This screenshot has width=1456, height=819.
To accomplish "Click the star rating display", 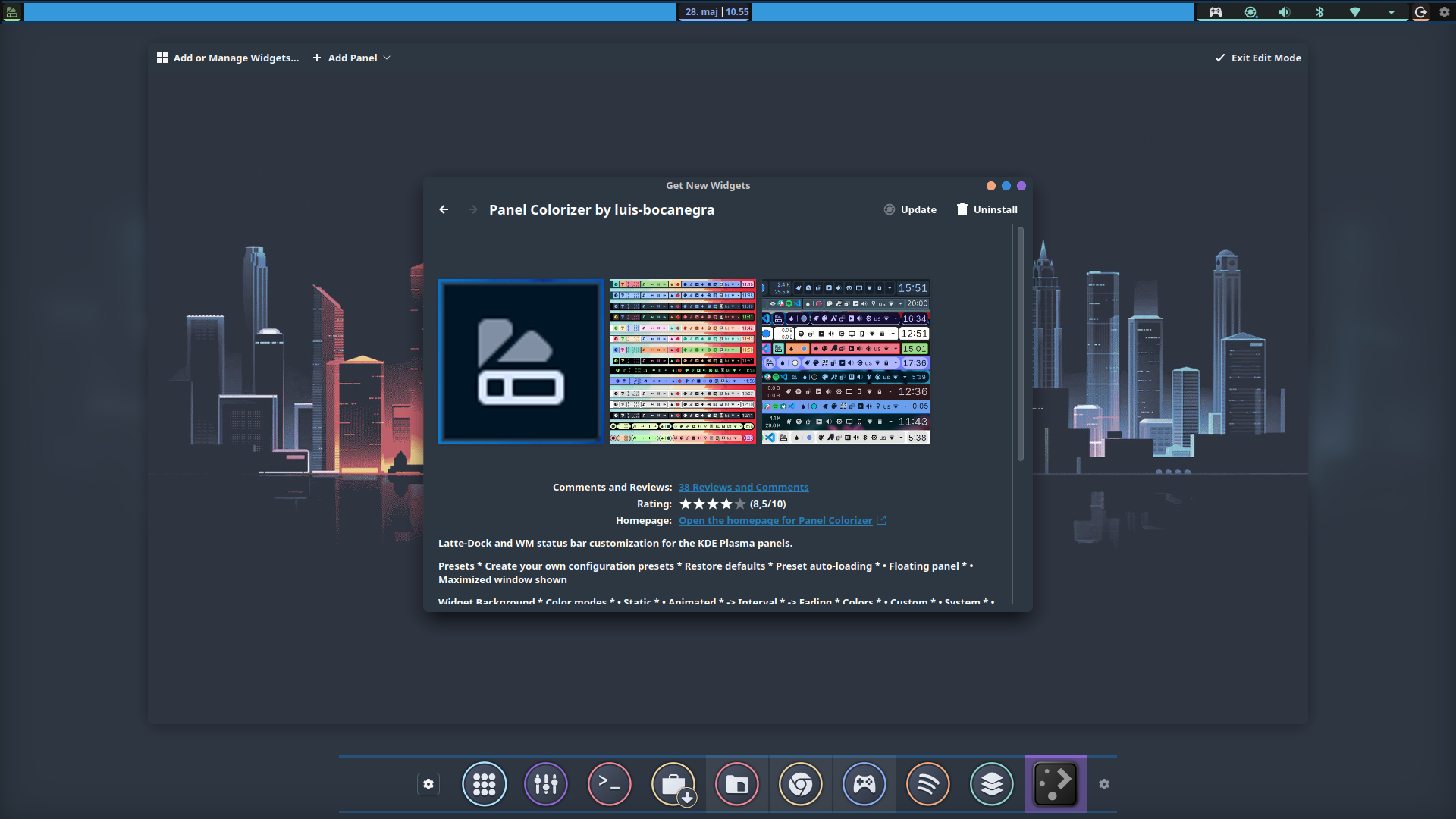I will (x=713, y=504).
